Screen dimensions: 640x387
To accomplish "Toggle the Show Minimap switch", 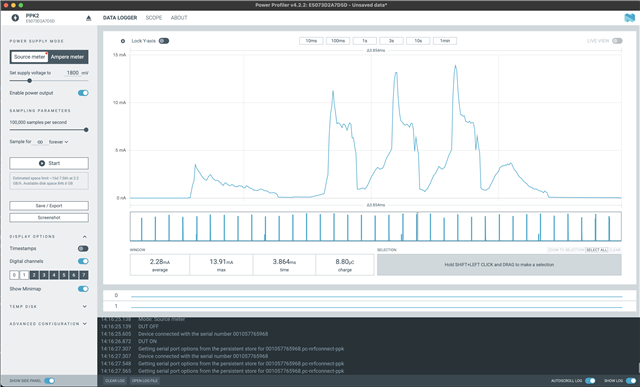I will (x=83, y=289).
